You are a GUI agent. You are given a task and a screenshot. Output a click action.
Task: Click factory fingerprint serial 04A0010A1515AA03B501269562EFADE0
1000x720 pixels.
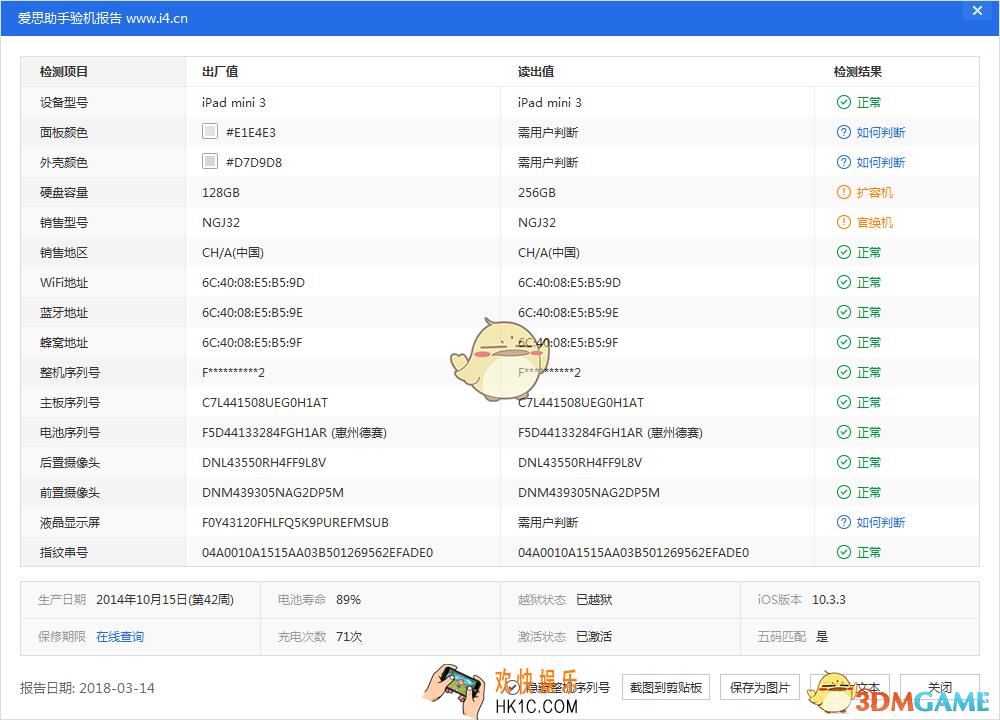(x=318, y=552)
